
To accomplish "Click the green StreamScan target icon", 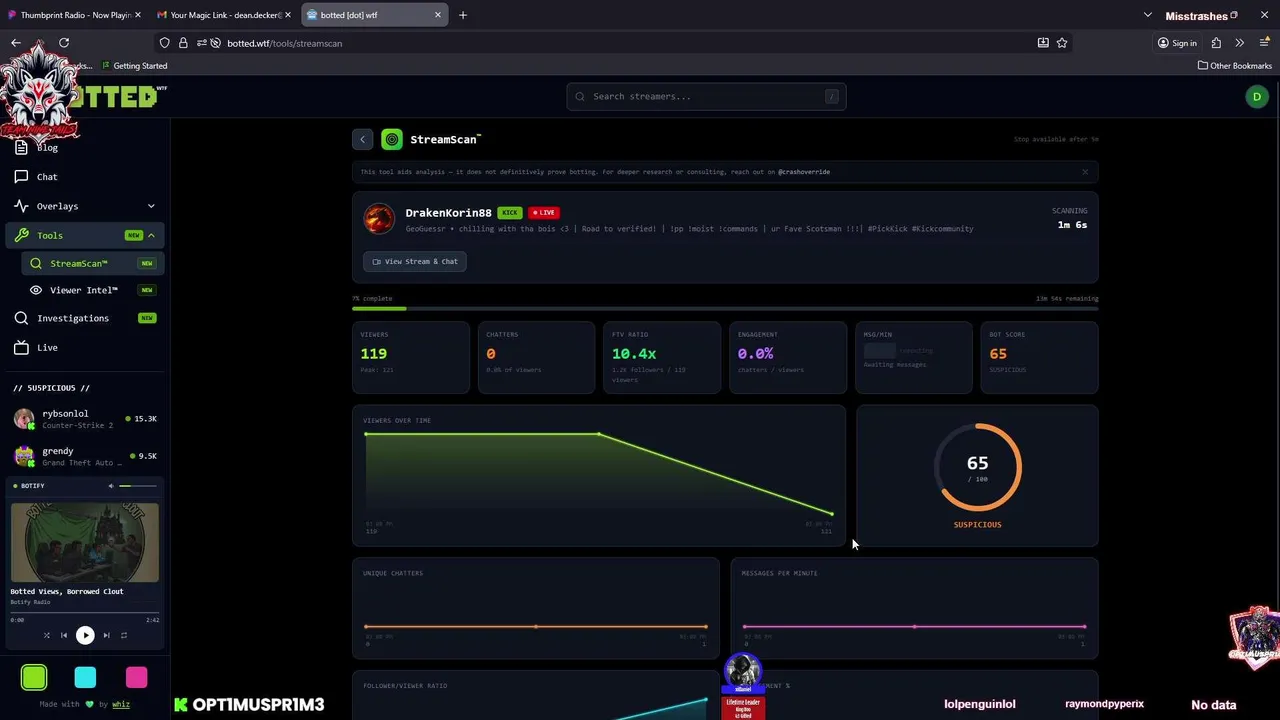I will coord(392,140).
